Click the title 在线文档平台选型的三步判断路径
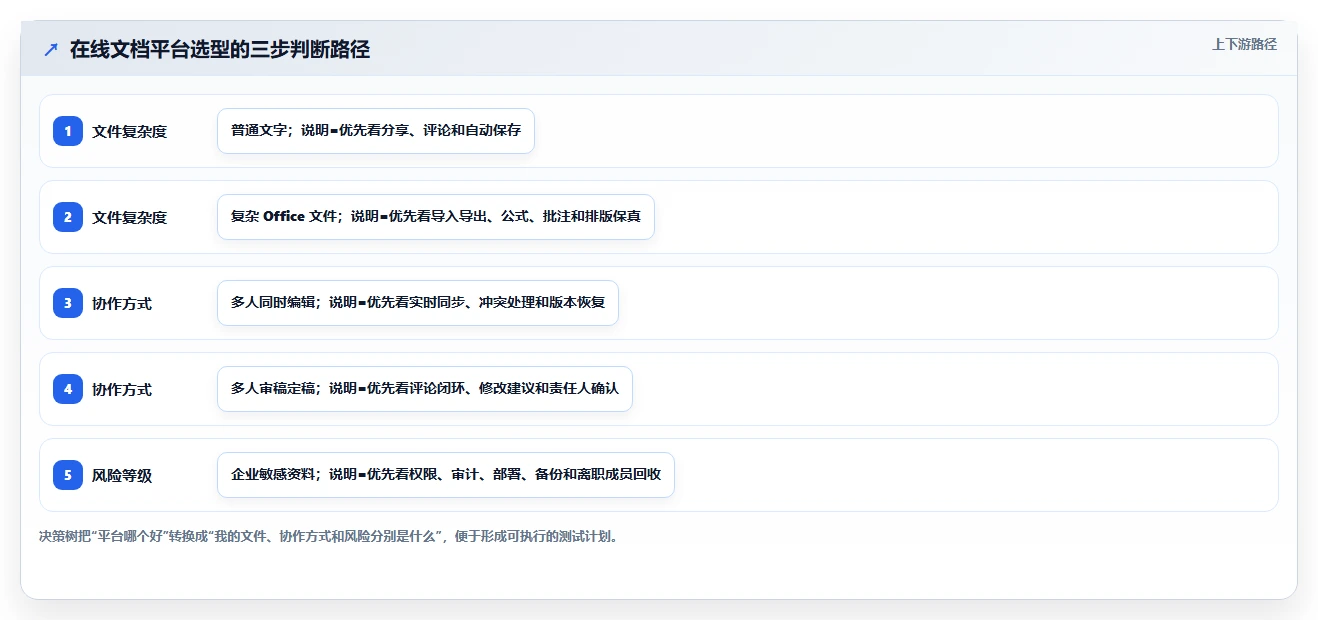This screenshot has height=620, width=1318. (x=220, y=49)
